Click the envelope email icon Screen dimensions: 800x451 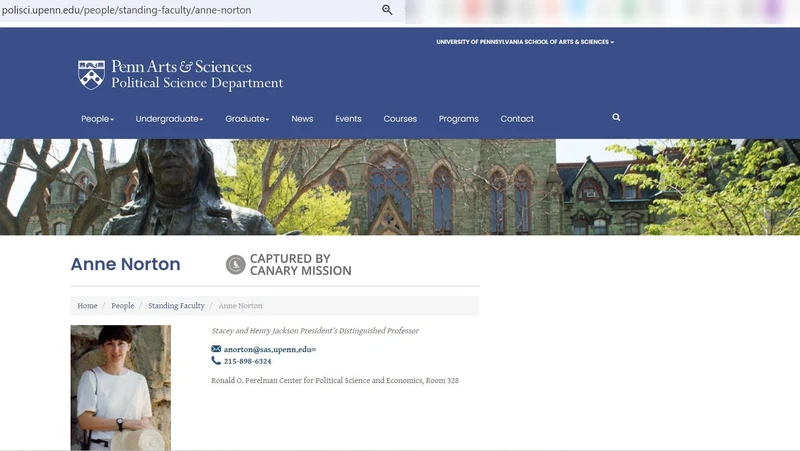click(216, 349)
